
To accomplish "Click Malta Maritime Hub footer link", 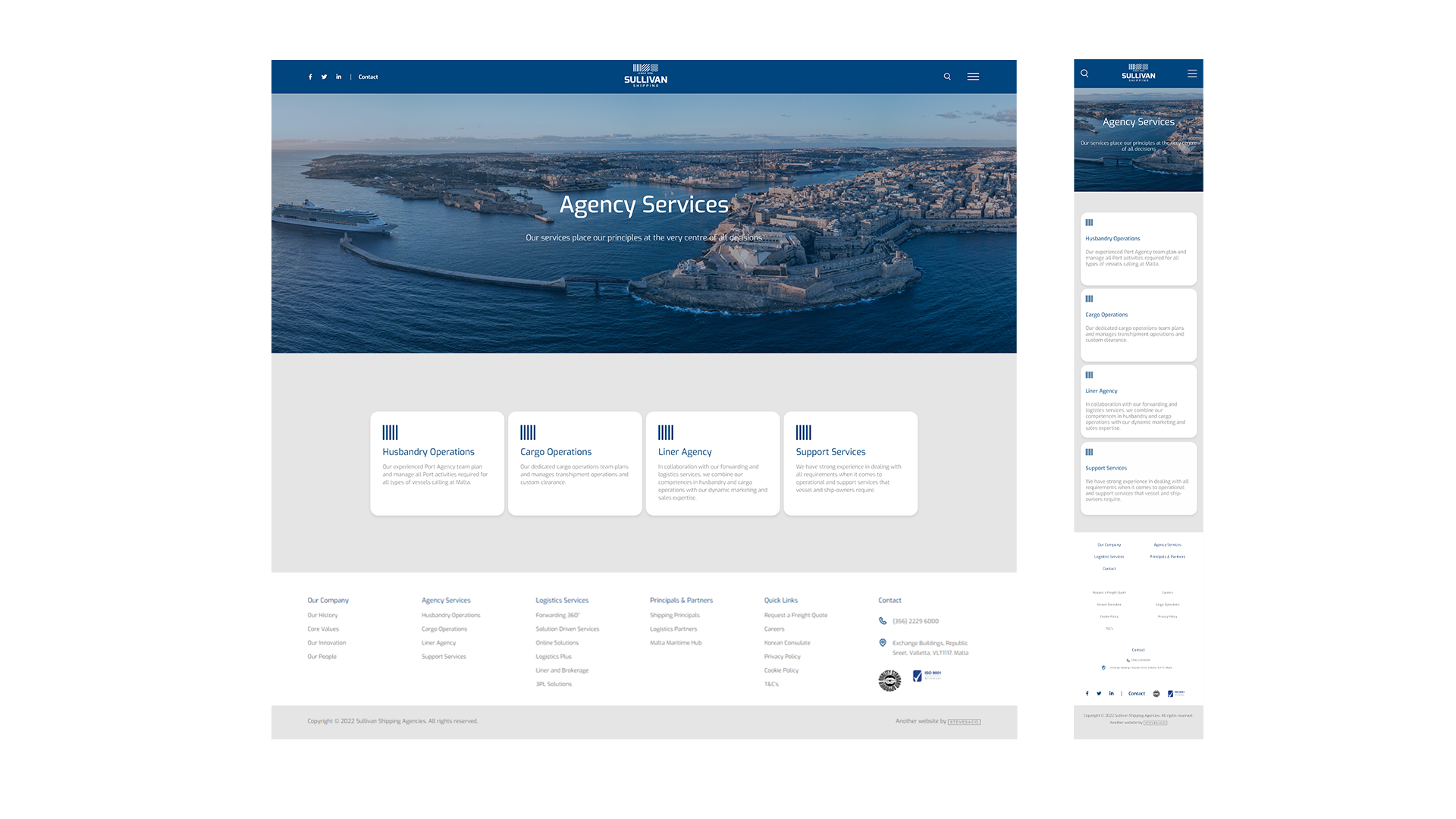I will click(676, 643).
